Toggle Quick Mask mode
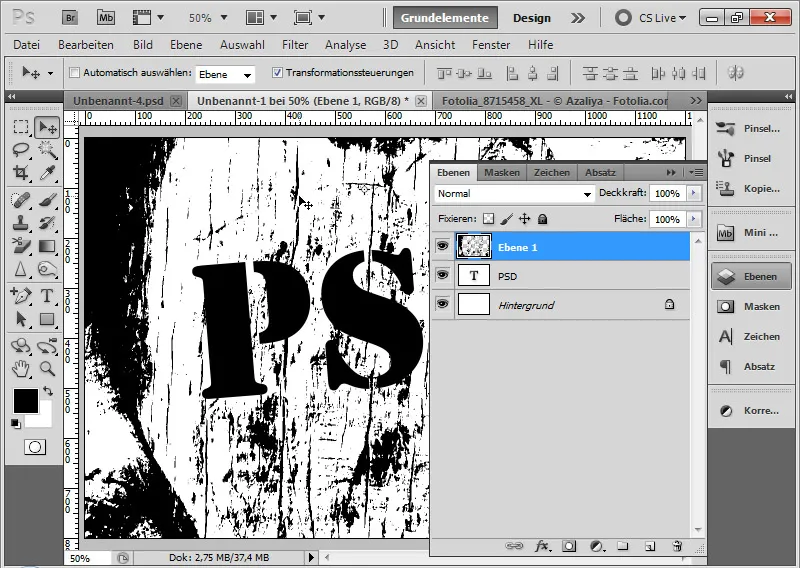This screenshot has height=568, width=800. (x=35, y=448)
